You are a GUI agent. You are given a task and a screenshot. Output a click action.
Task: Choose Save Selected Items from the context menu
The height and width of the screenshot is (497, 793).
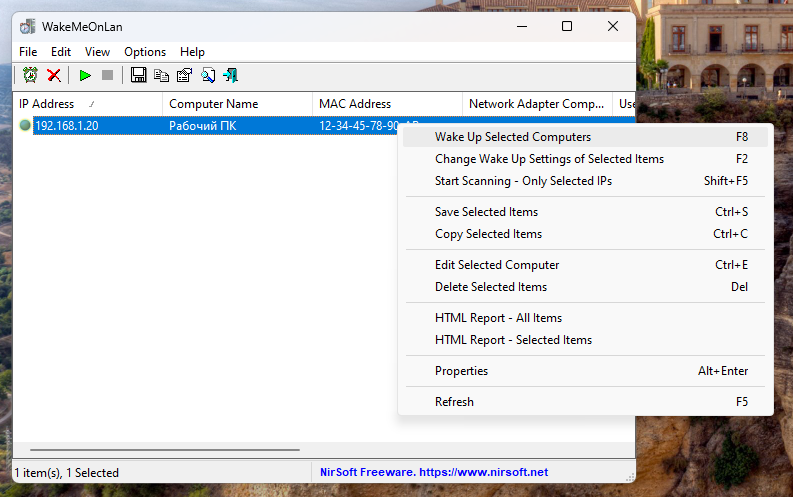pyautogui.click(x=586, y=212)
